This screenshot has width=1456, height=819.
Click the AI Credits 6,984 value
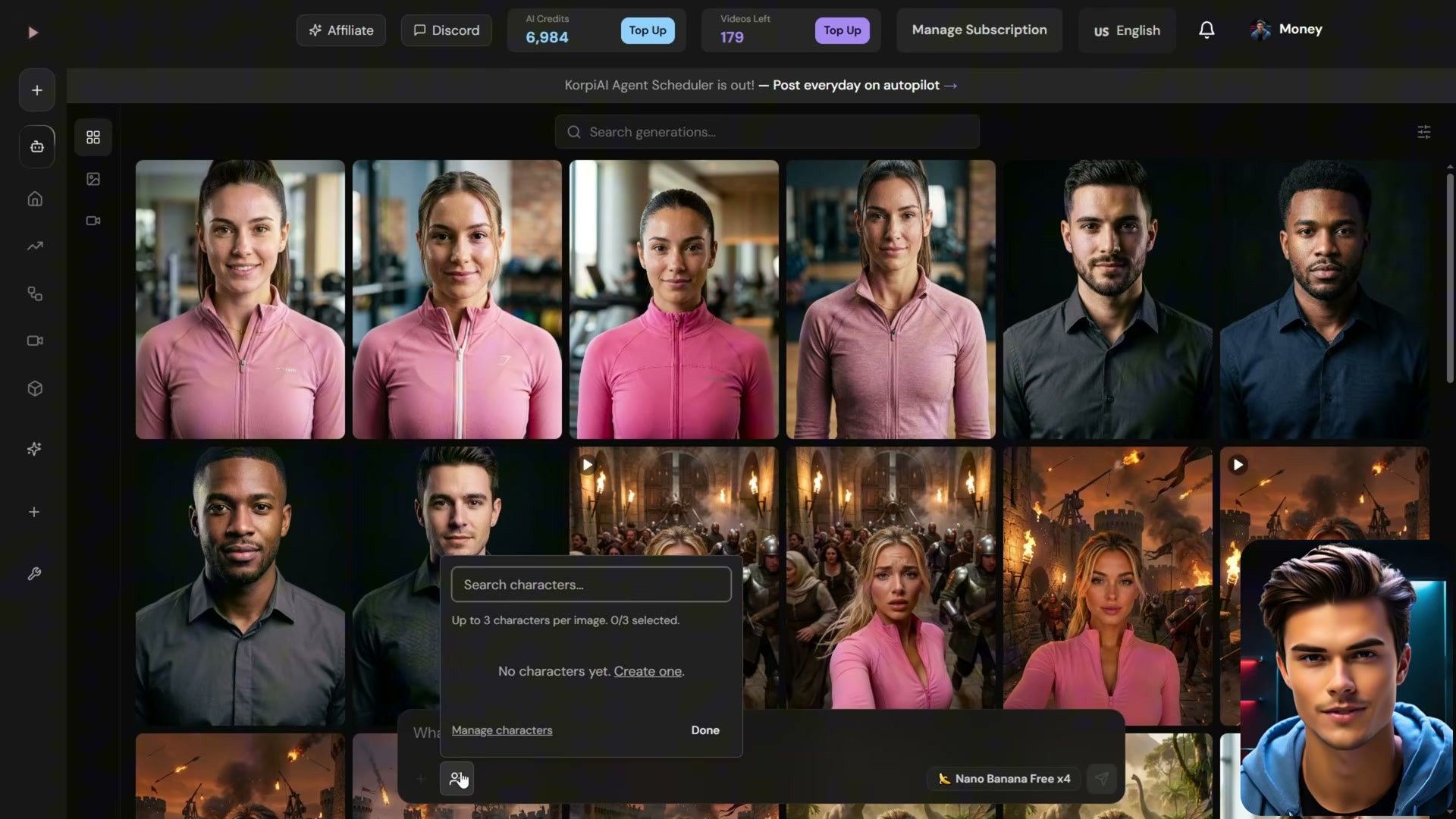(x=547, y=37)
